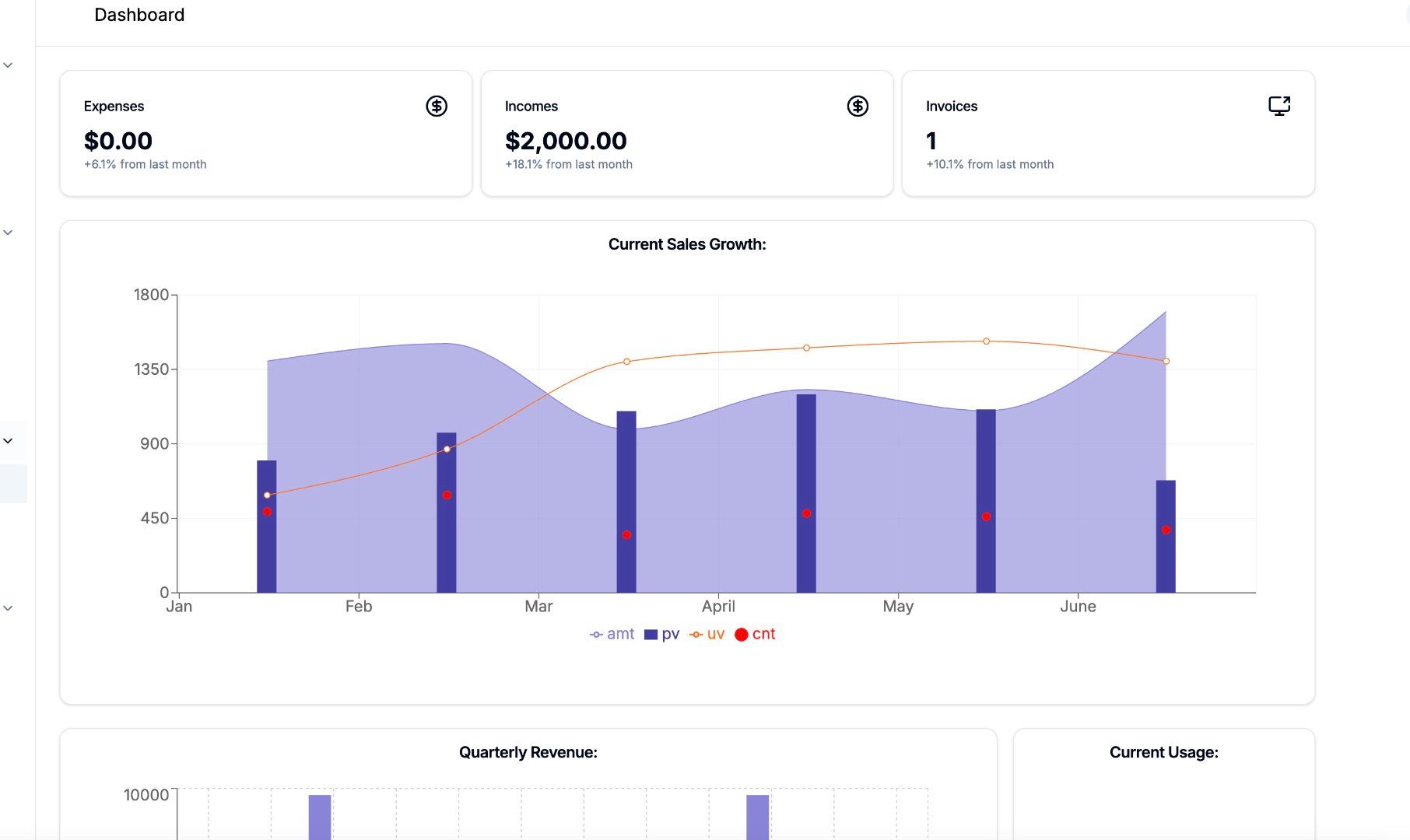Click the amt legend entry
Screen dimensions: 1410x840
[x=612, y=634]
